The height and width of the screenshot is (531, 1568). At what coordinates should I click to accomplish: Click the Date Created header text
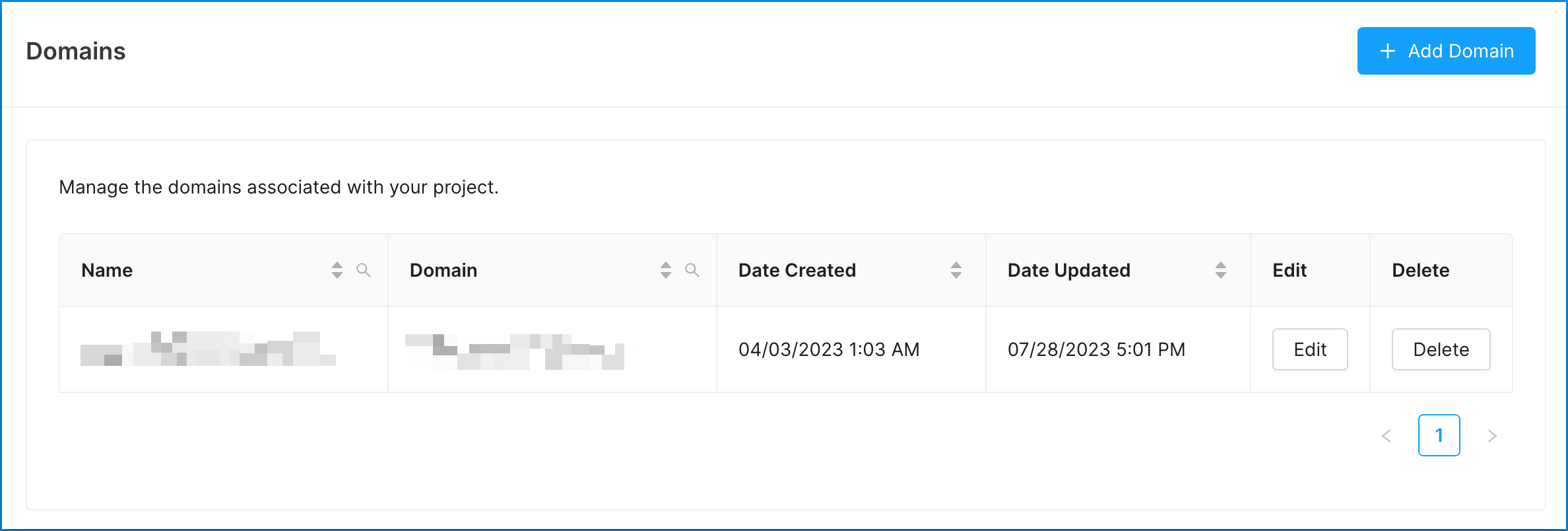(x=797, y=270)
